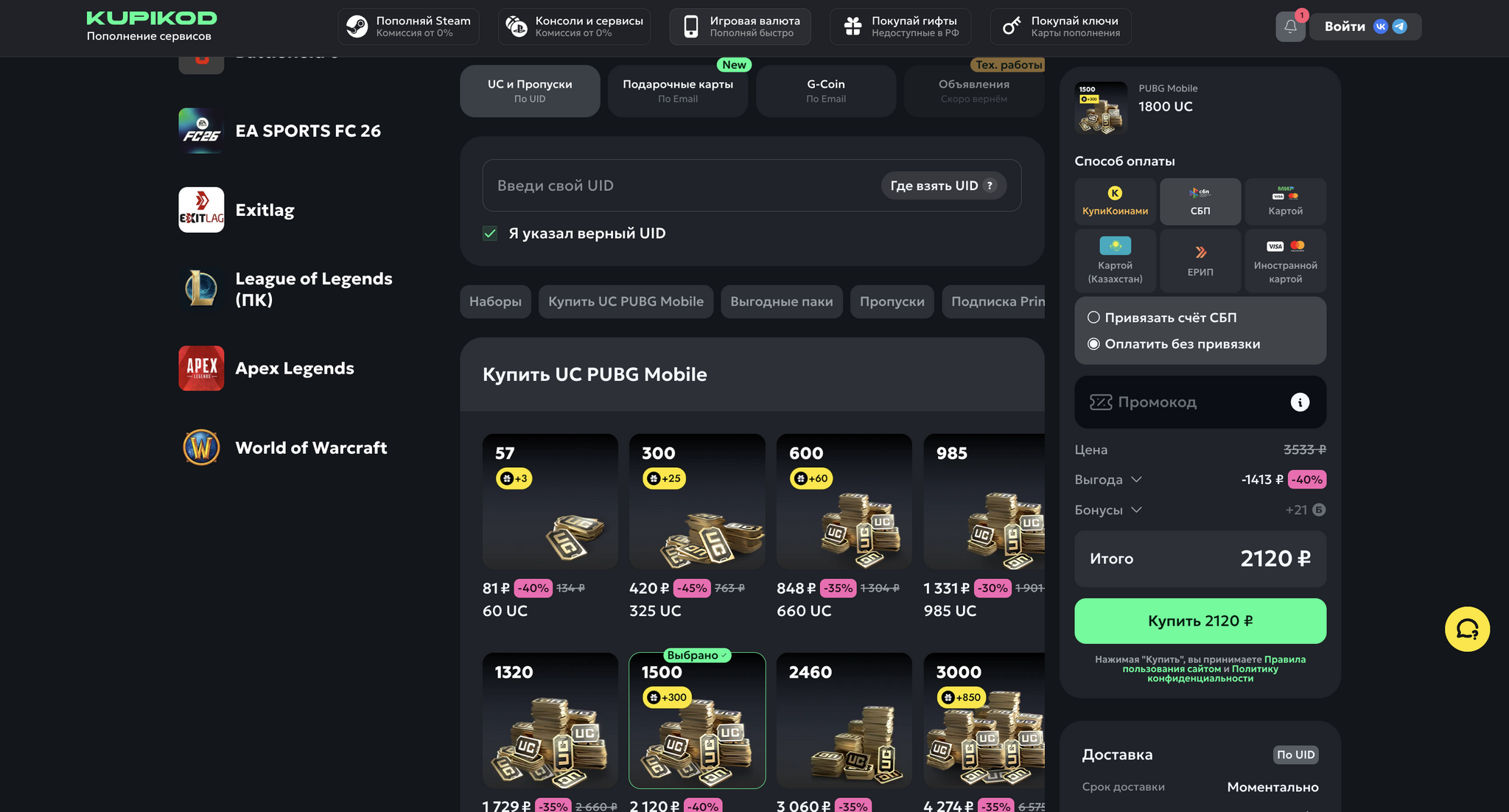The image size is (1509, 812).
Task: Click the World of Warcraft icon
Action: click(201, 447)
